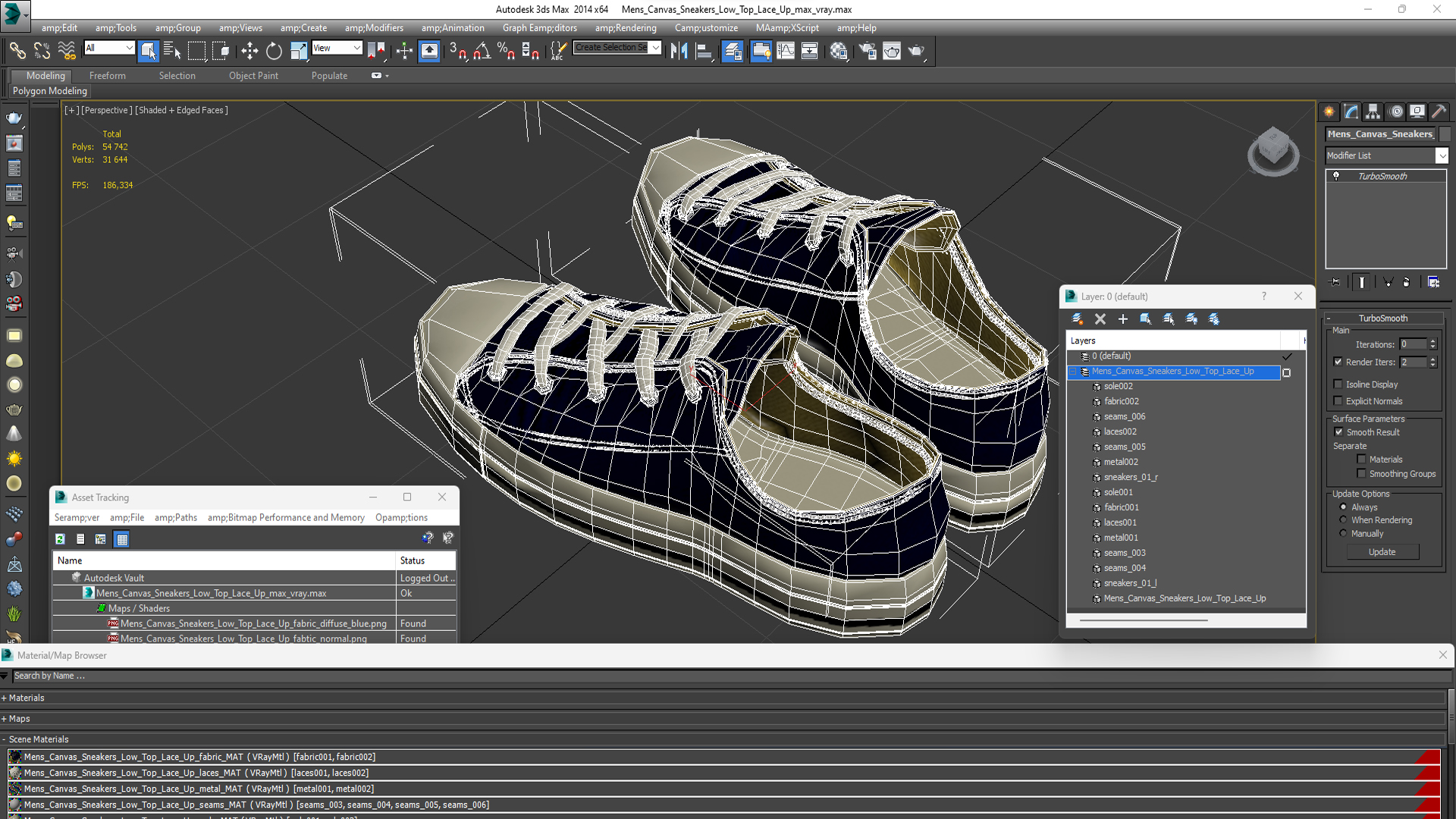Collapse Mens_Canvas_Sneakers_Low_Top_Lace_Up layer tree
This screenshot has height=819, width=1456.
click(x=1073, y=372)
